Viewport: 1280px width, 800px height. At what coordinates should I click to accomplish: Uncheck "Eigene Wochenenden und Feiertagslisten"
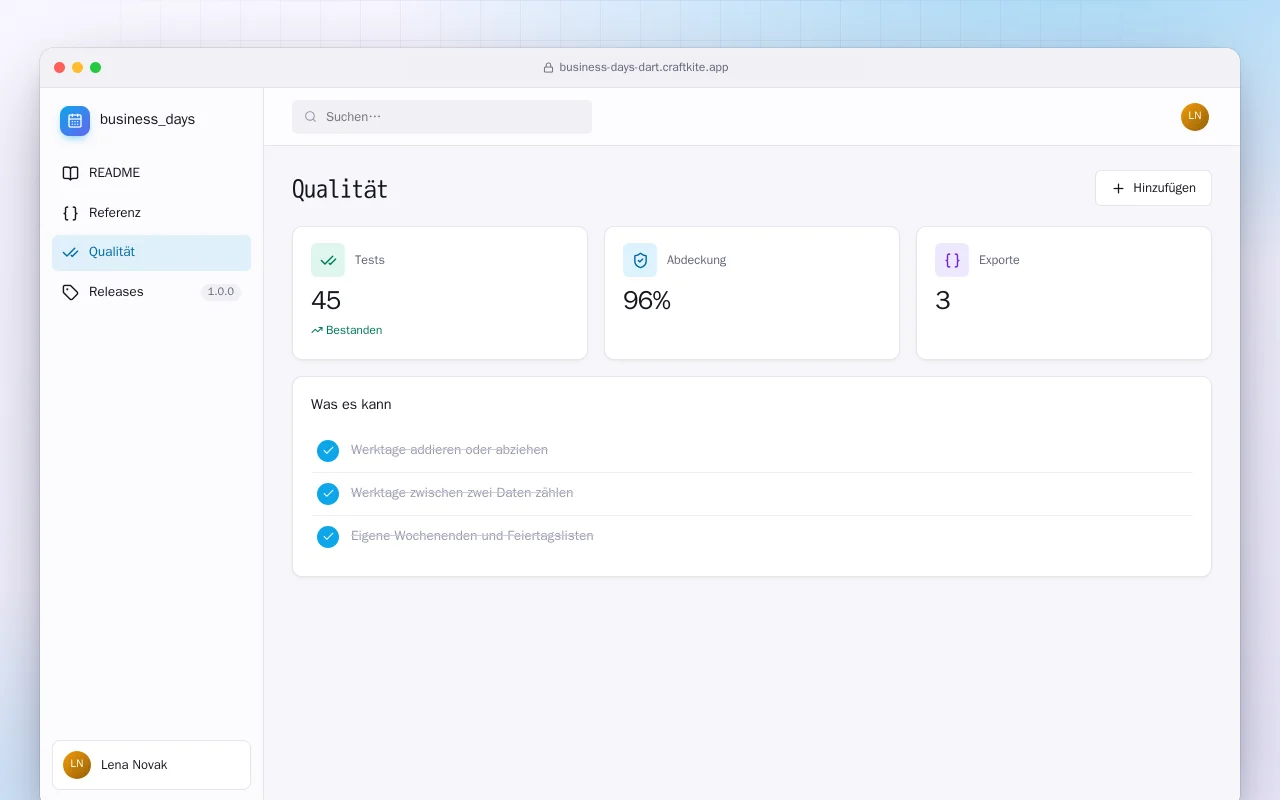[328, 537]
